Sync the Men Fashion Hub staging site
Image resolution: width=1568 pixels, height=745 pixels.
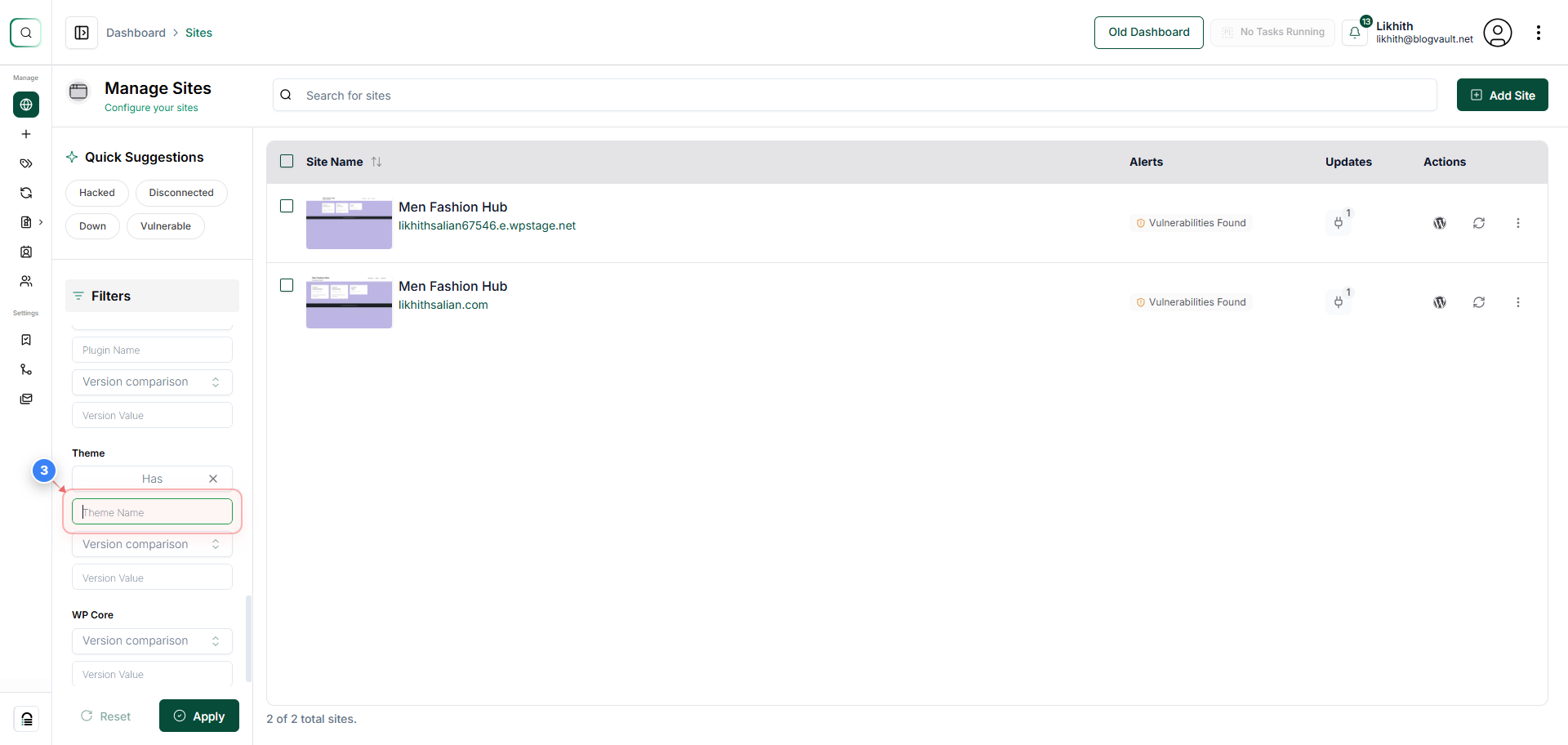pos(1480,222)
